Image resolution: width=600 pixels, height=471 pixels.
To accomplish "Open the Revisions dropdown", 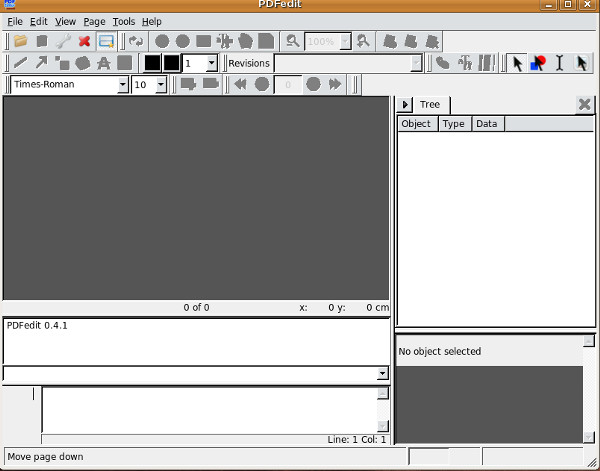I will (416, 64).
